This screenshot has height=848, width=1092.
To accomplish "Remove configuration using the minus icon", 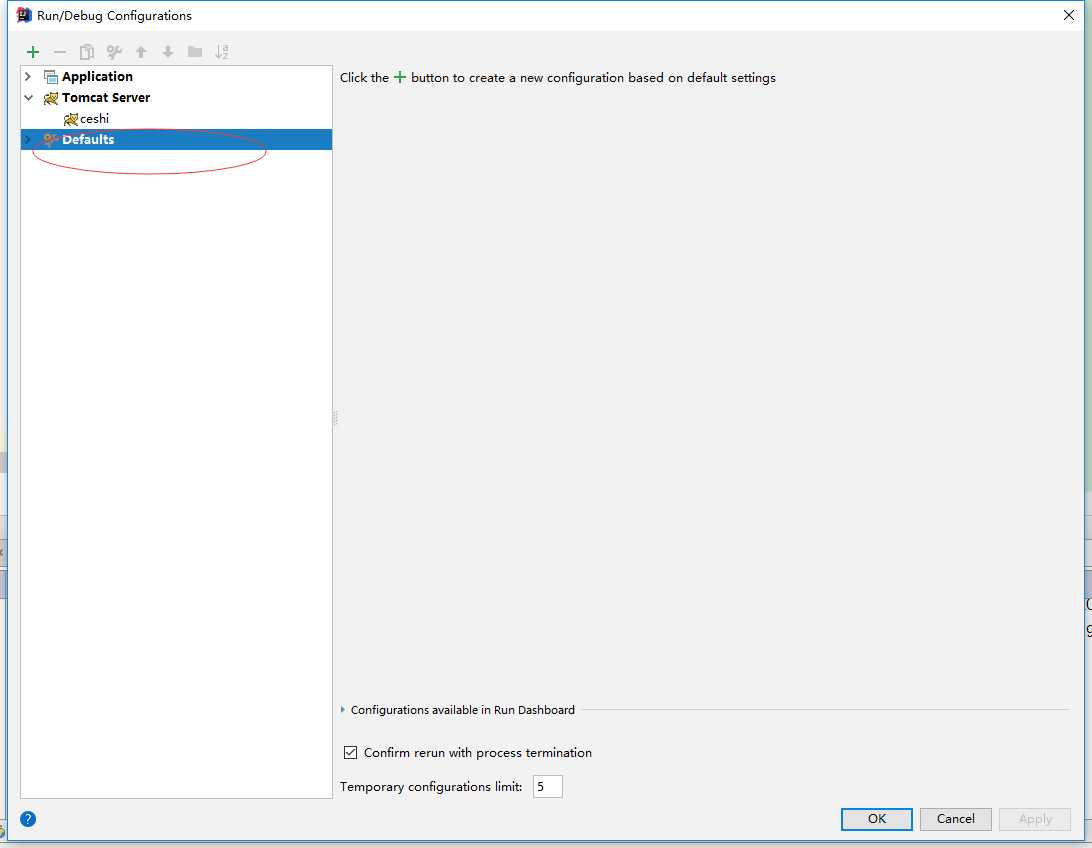I will tap(60, 52).
